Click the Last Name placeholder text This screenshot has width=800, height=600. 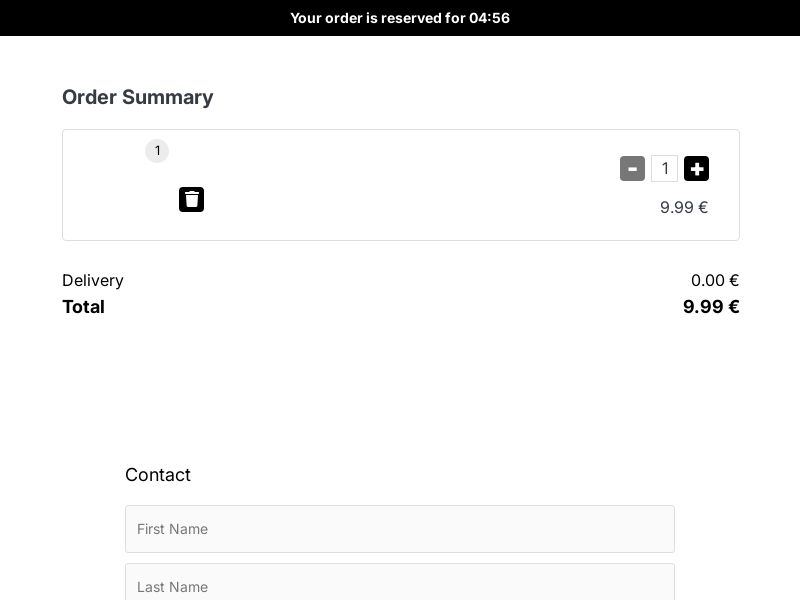click(x=172, y=587)
